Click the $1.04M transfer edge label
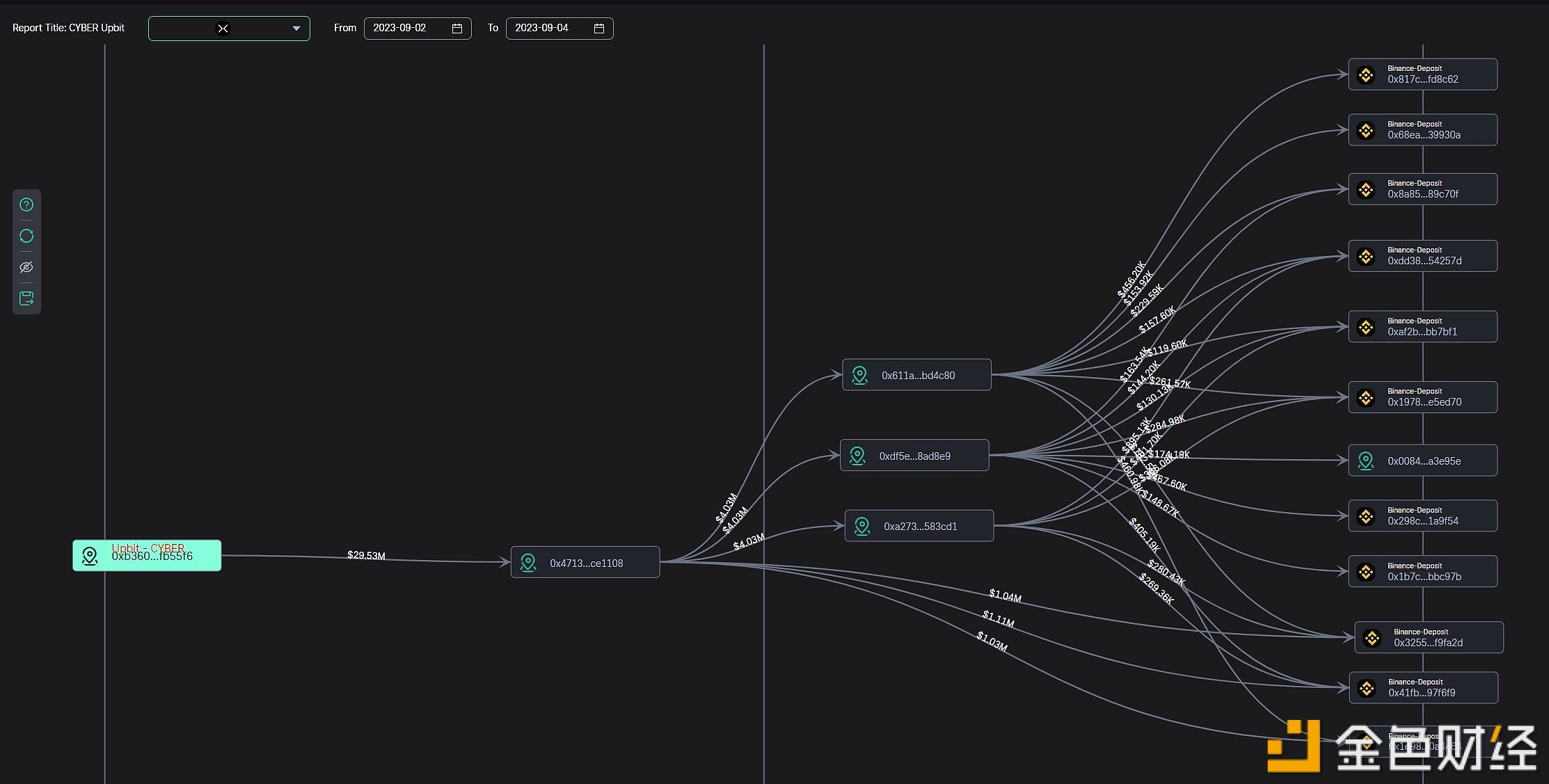This screenshot has height=784, width=1549. [1006, 596]
